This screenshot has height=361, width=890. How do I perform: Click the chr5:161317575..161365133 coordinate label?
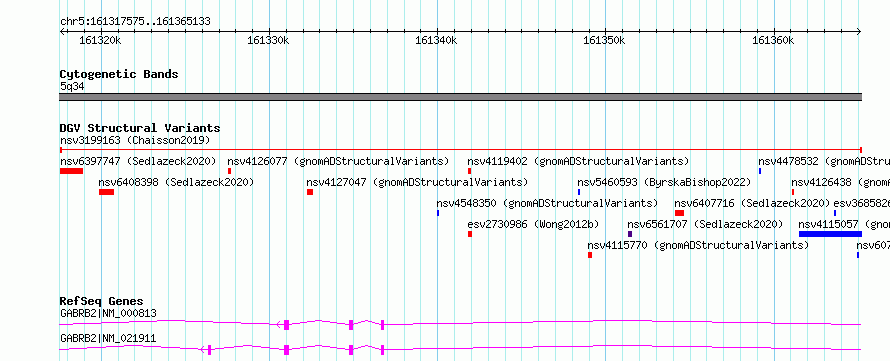click(135, 22)
